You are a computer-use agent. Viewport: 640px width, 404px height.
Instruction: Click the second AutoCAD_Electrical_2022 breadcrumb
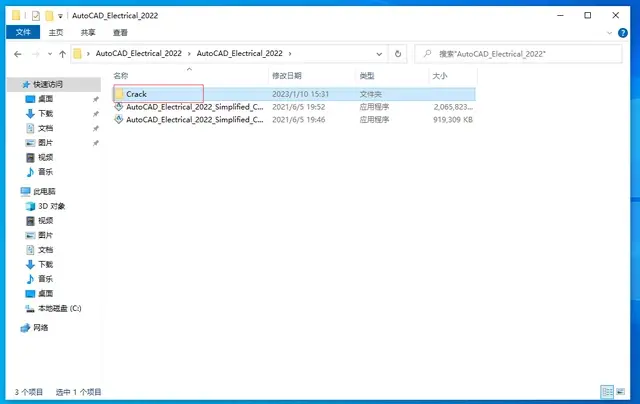(x=240, y=53)
